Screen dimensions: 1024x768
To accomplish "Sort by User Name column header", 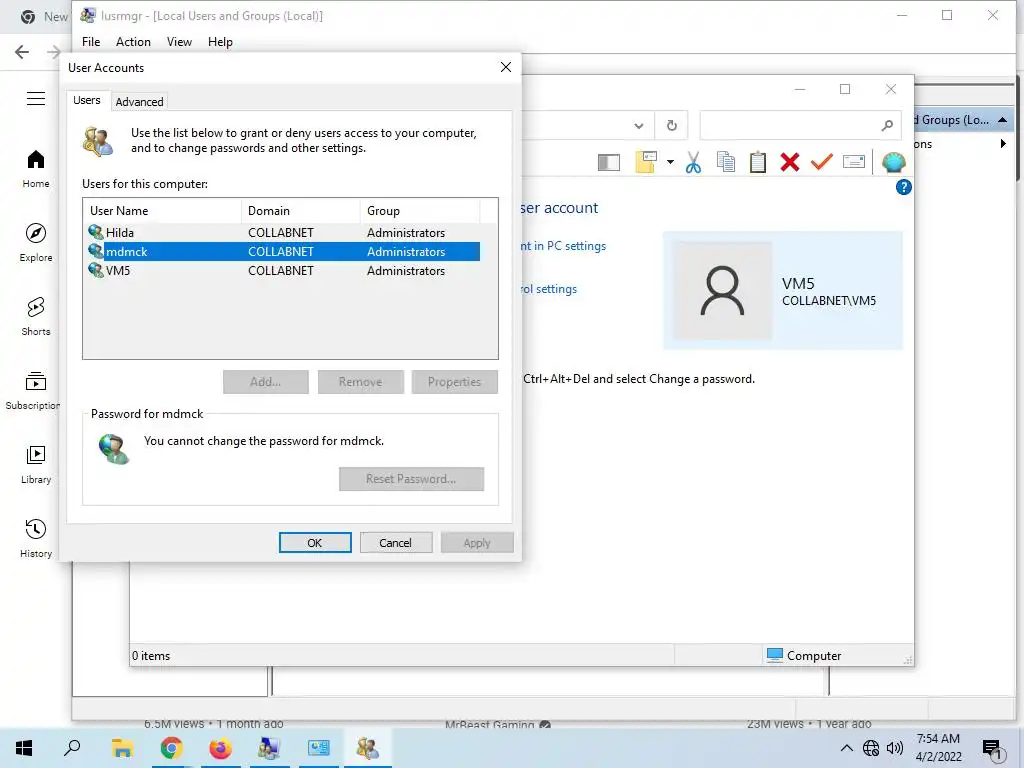I will pyautogui.click(x=162, y=211).
